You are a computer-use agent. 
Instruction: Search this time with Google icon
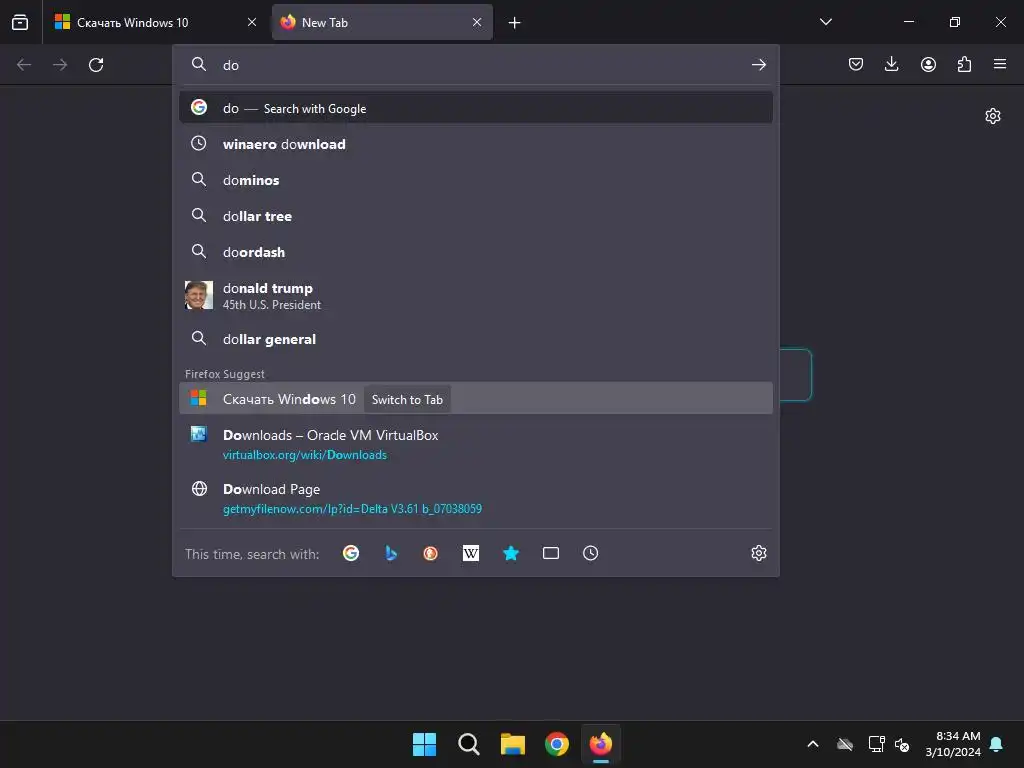point(351,553)
